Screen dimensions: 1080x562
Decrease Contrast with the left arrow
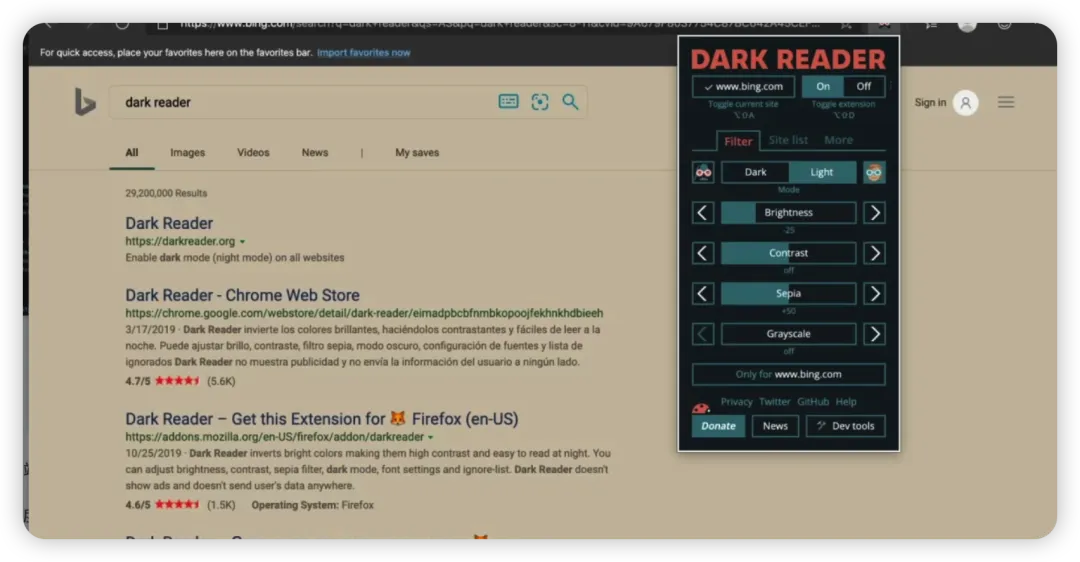coord(703,253)
